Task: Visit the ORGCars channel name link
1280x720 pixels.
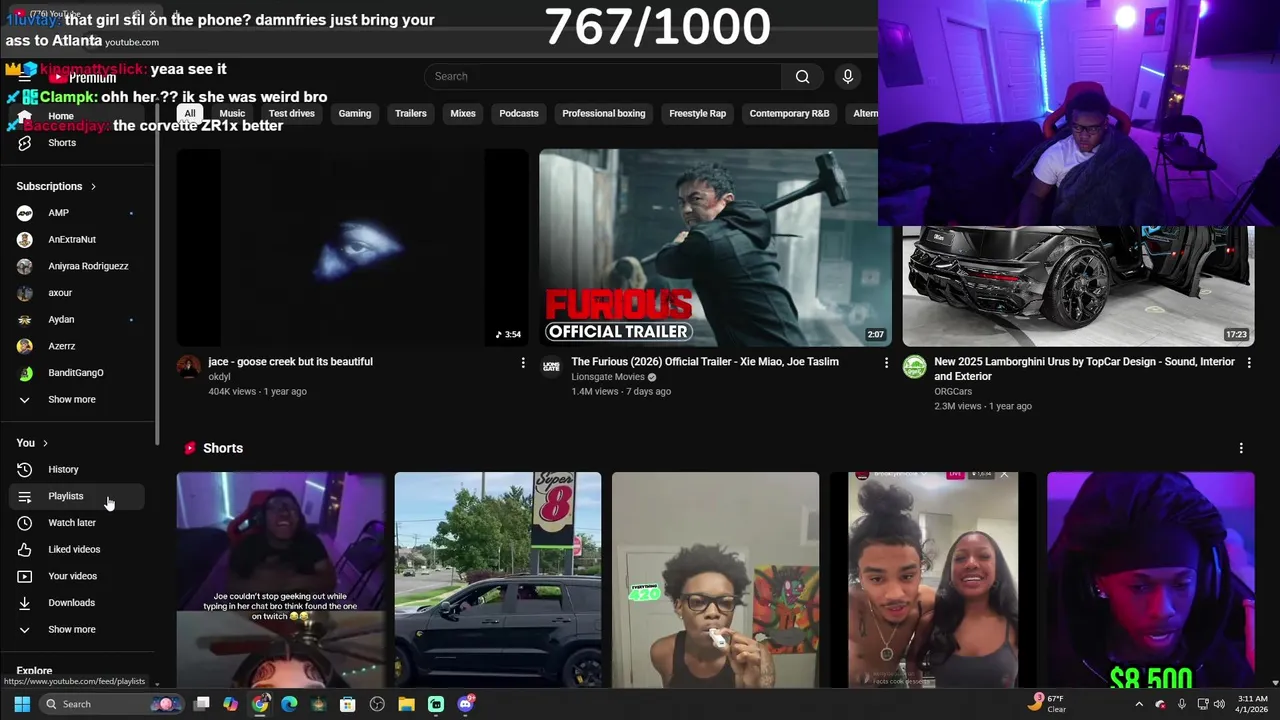Action: (x=953, y=392)
